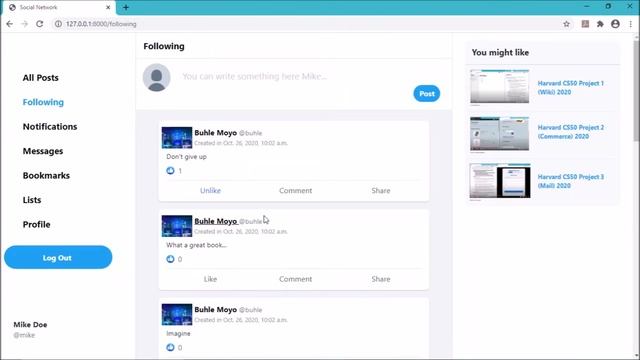This screenshot has height=360, width=640.
Task: Click the @mike handle at sidebar bottom
Action: (x=24, y=335)
